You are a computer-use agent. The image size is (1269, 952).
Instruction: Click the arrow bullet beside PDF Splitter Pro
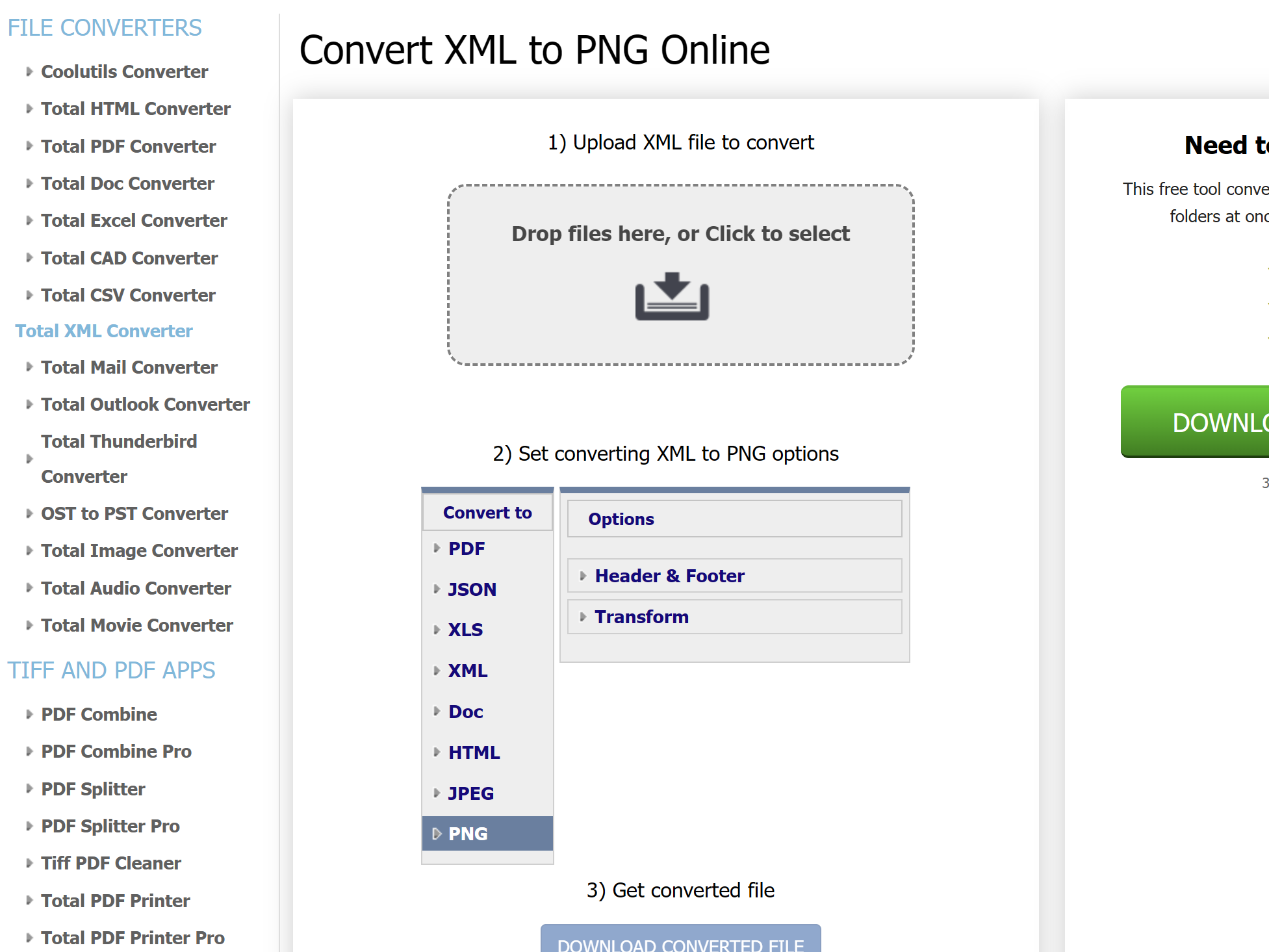click(29, 826)
